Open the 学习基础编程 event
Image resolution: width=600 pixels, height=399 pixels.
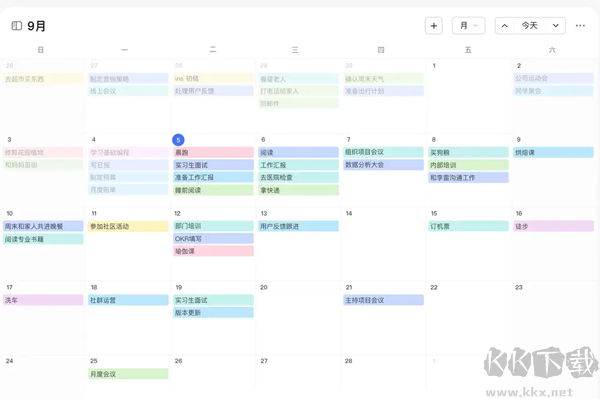pyautogui.click(x=128, y=152)
